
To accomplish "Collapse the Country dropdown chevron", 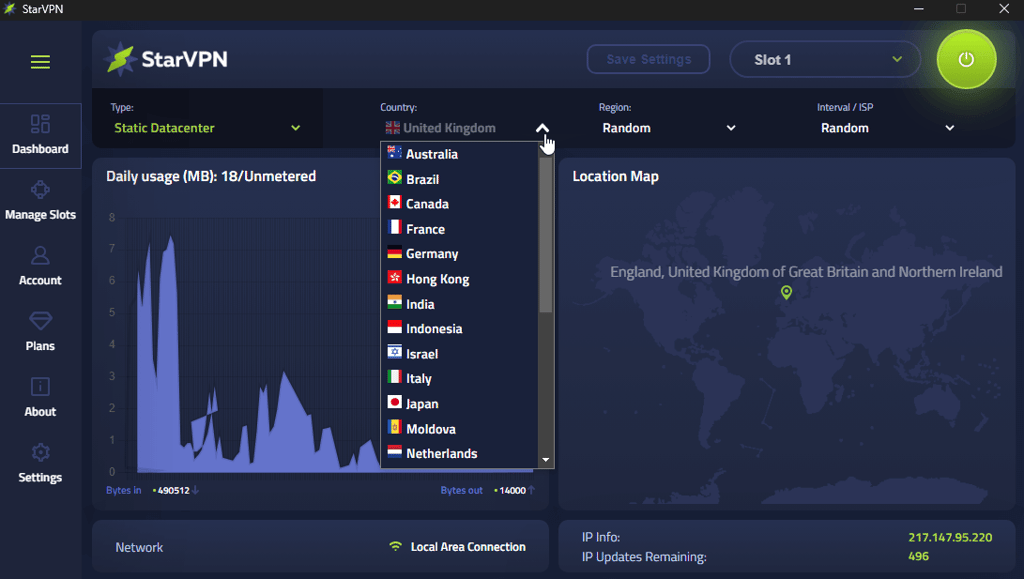I will click(542, 129).
